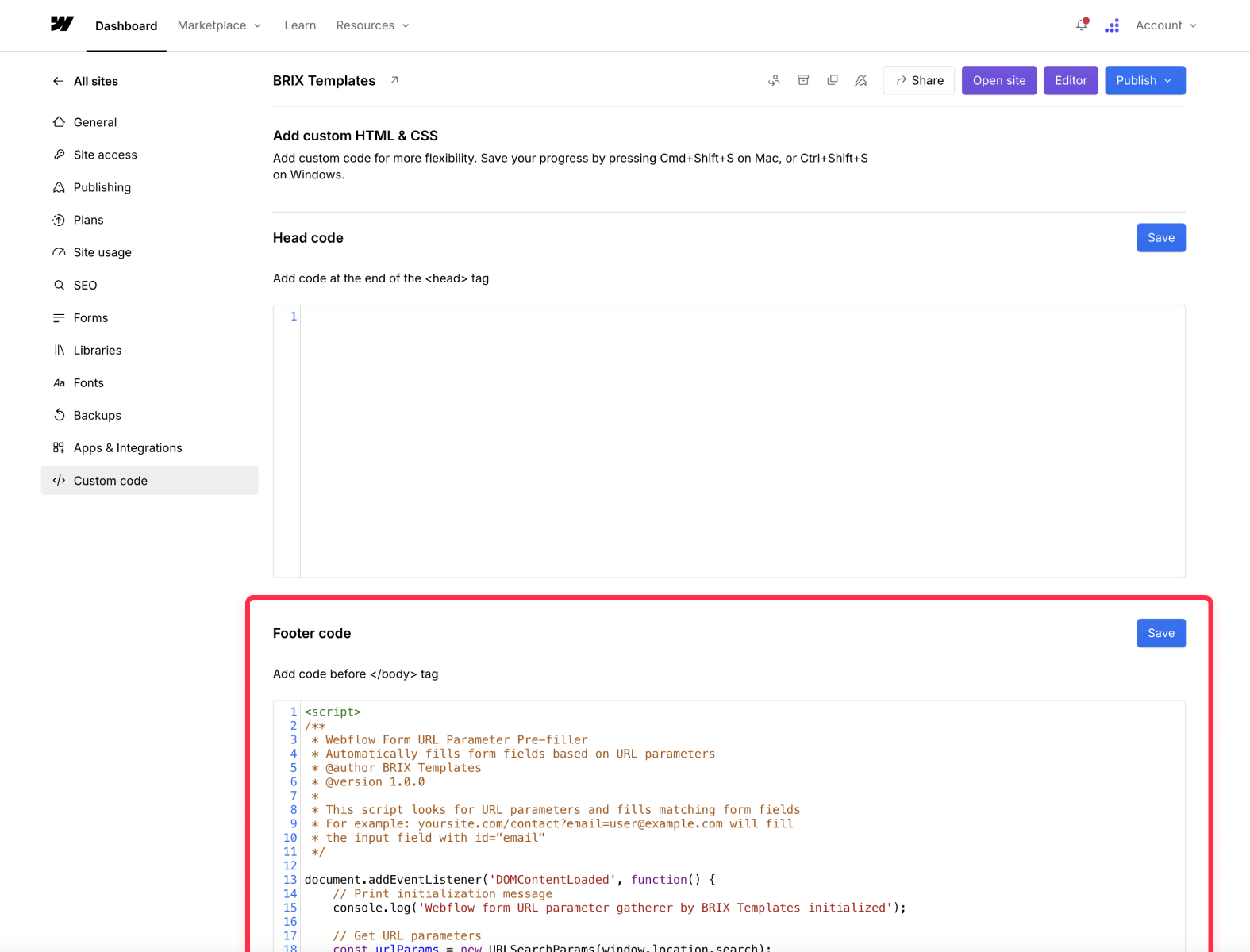
Task: Click the unpublish rocket-slash icon
Action: click(861, 80)
